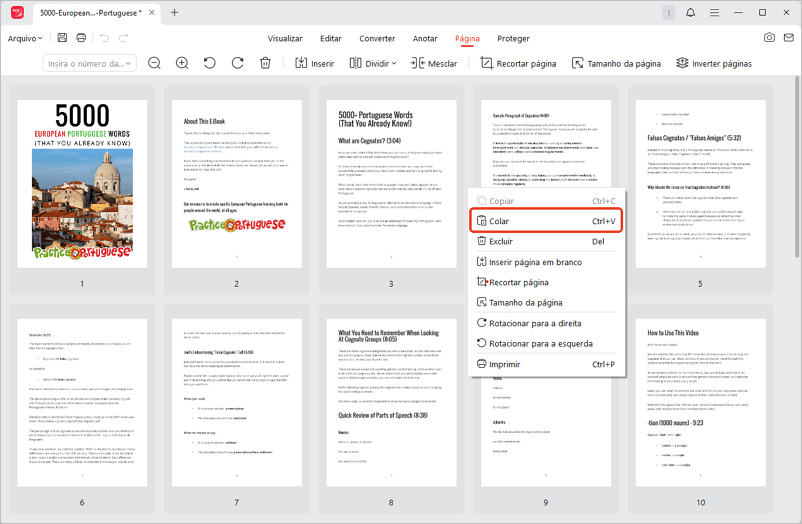Choose Inserir página em branco
Image resolution: width=802 pixels, height=524 pixels.
coord(546,262)
